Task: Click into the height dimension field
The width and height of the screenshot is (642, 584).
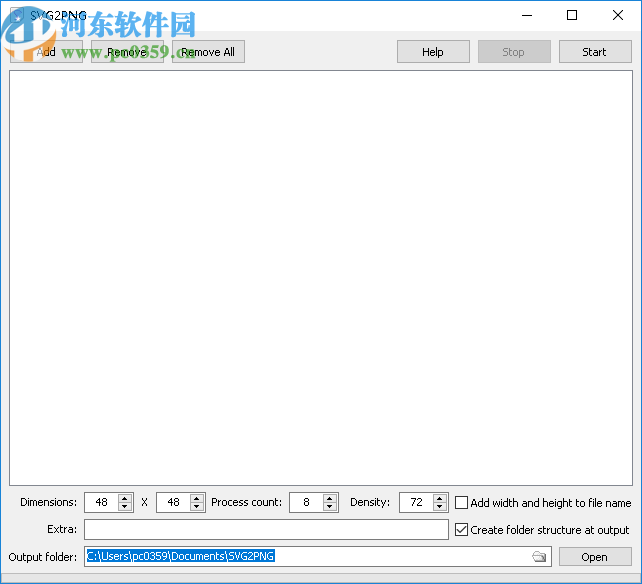Action: 174,502
